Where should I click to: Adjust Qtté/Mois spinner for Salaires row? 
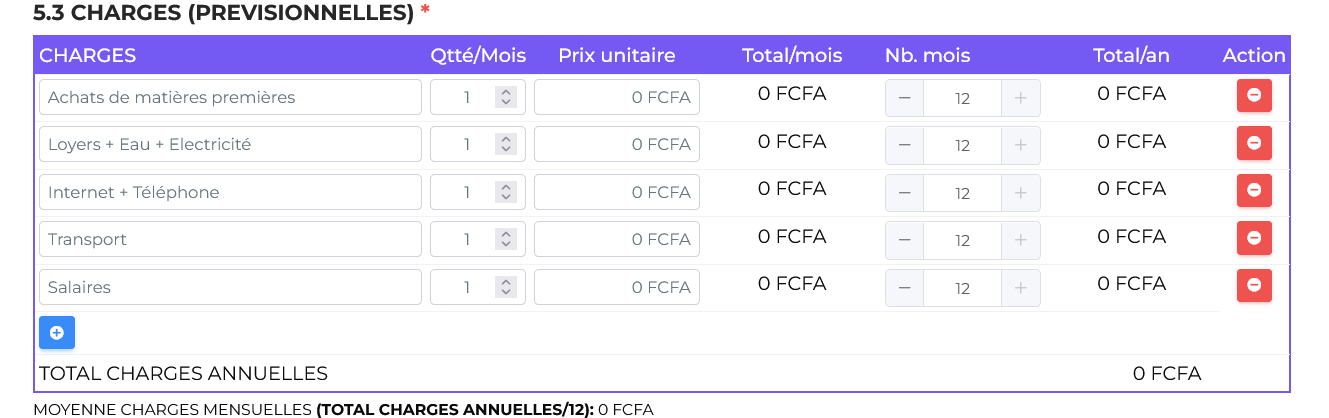tap(506, 288)
